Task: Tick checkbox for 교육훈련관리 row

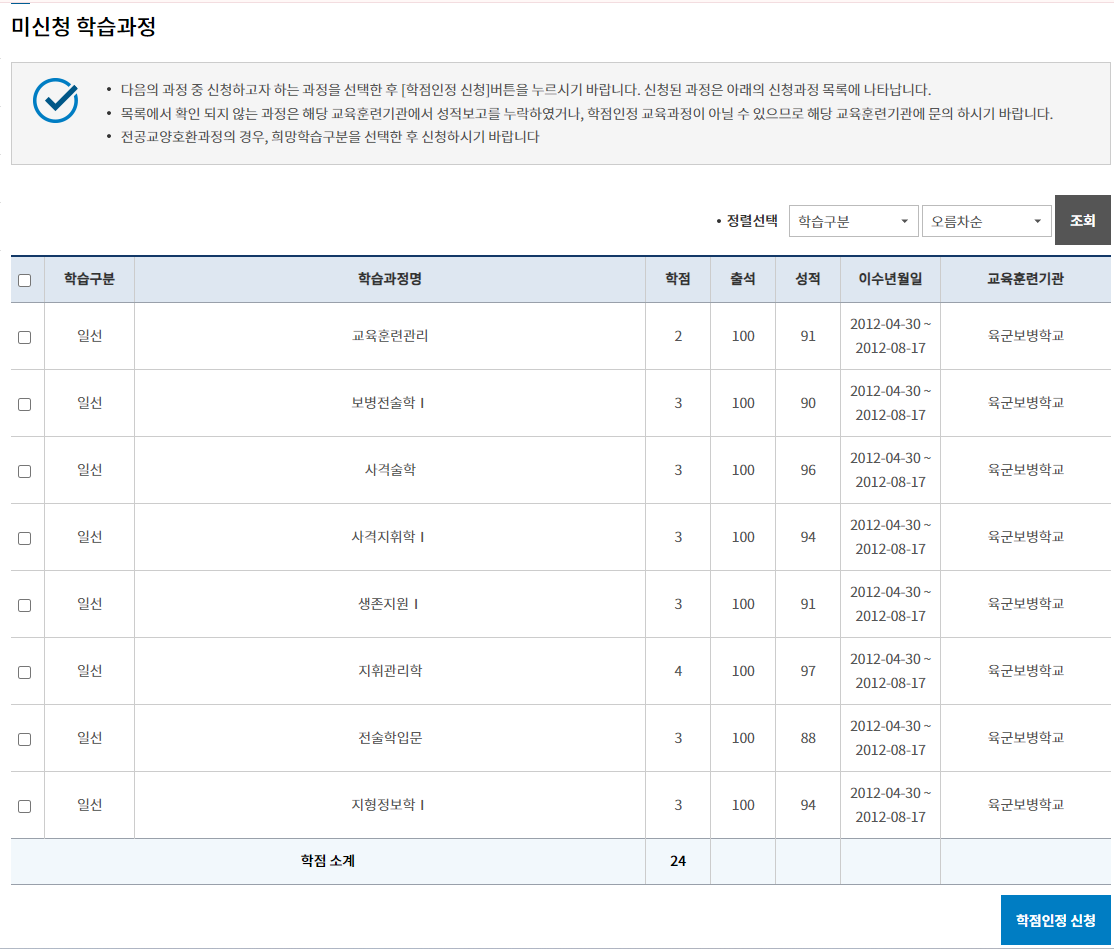Action: click(25, 337)
